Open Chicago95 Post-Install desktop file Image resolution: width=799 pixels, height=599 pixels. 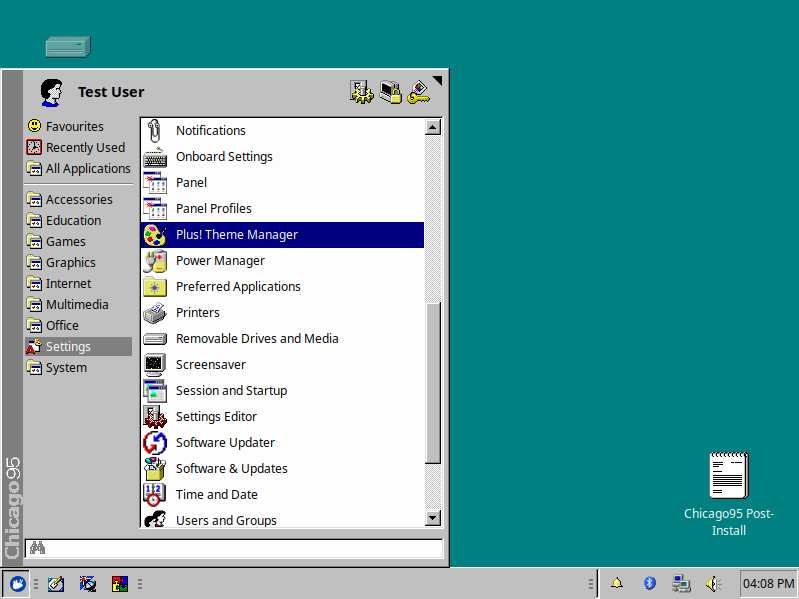click(x=729, y=494)
